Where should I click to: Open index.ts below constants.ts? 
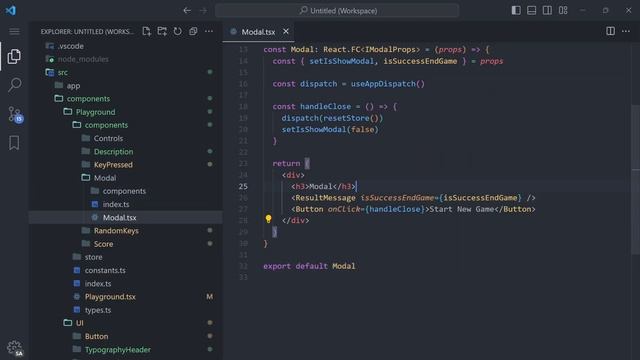(x=98, y=284)
